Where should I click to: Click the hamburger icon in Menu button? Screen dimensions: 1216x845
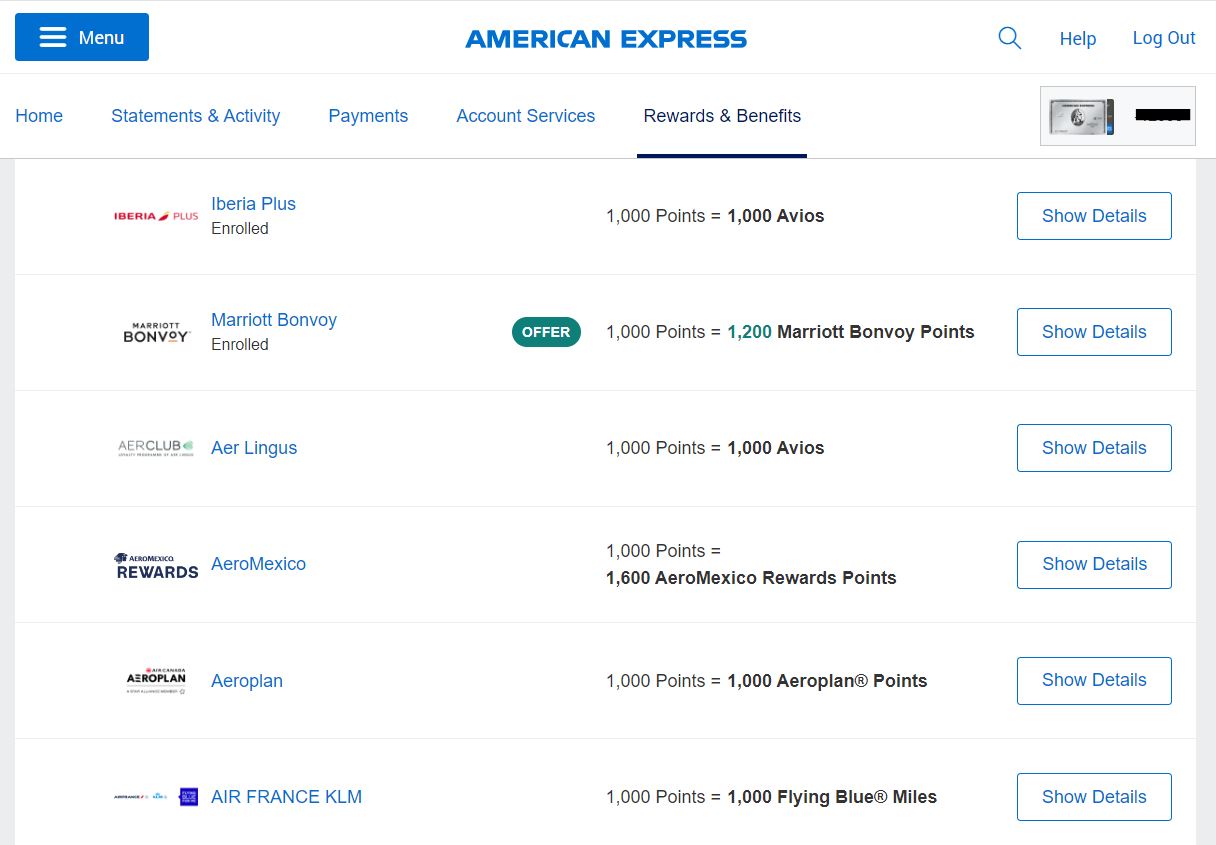coord(53,37)
